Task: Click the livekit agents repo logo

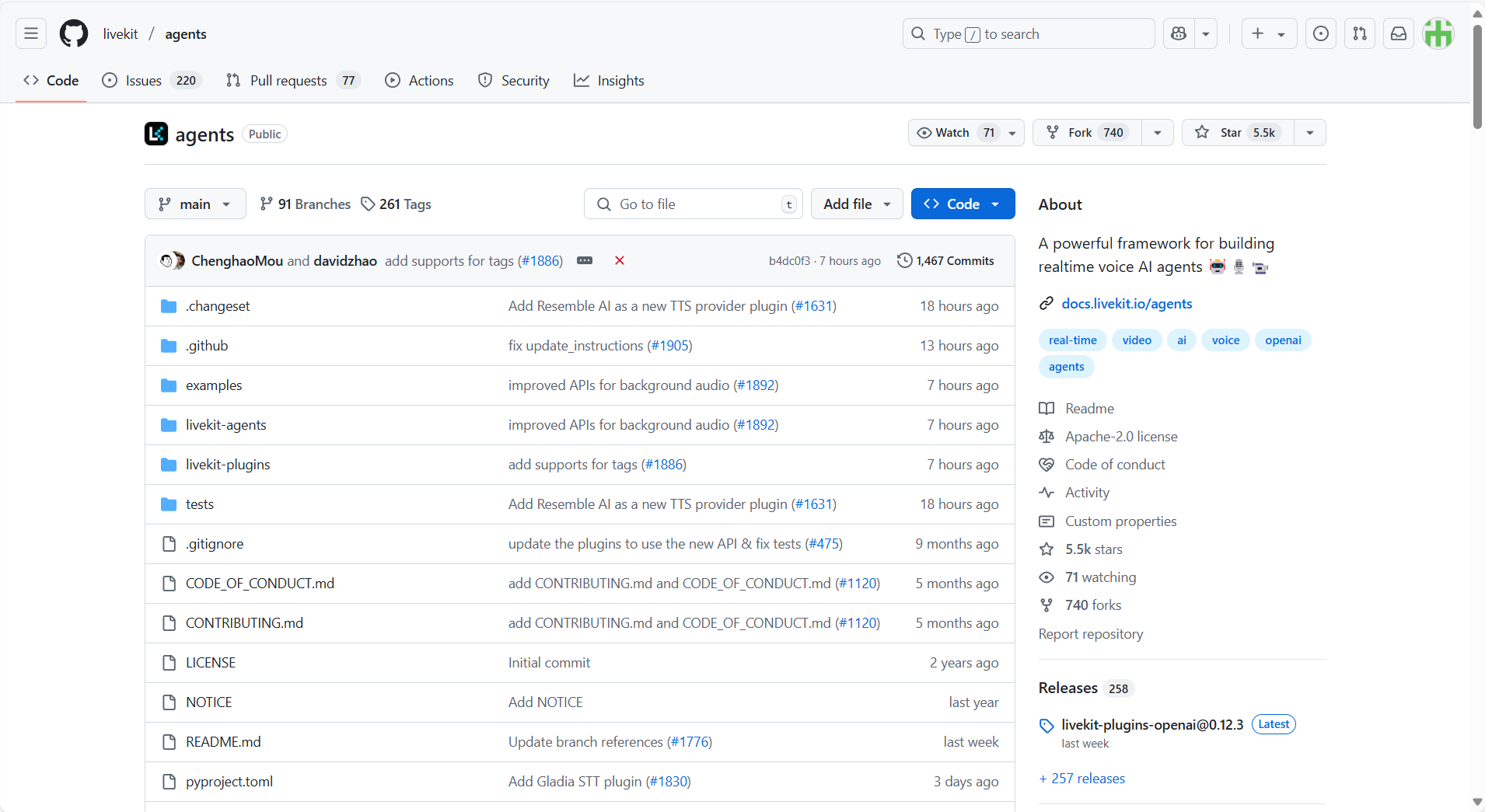Action: (x=156, y=134)
